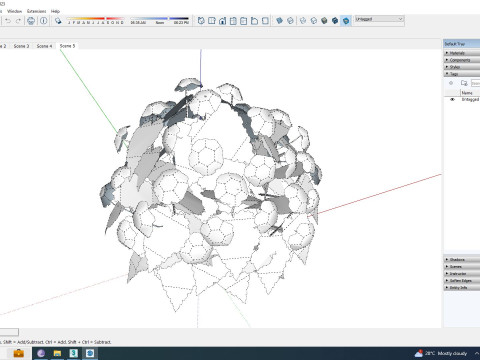The height and width of the screenshot is (360, 480).
Task: Adjust the month shadow date slider
Action: tap(96, 21)
